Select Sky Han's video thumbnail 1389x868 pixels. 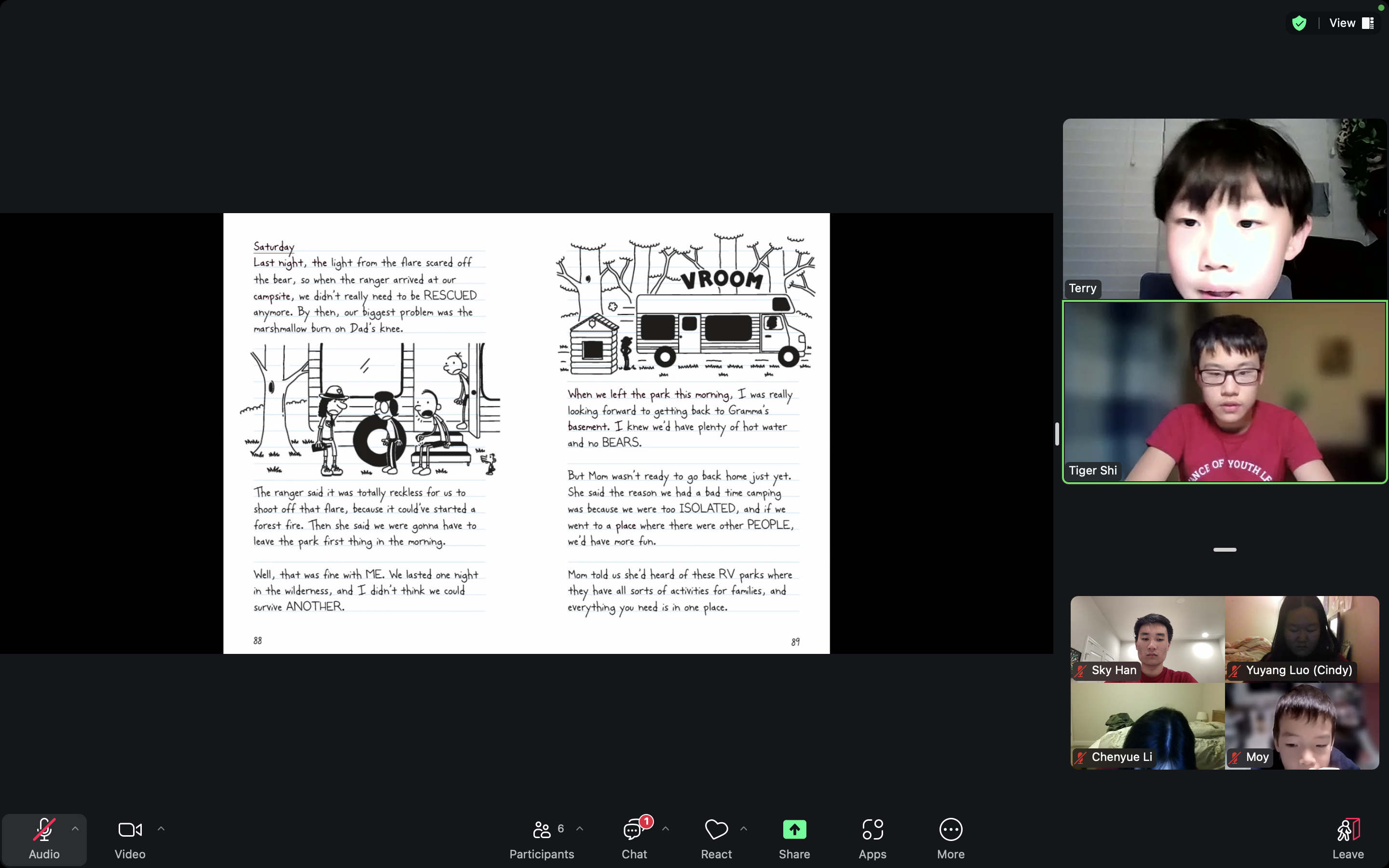pyautogui.click(x=1147, y=639)
